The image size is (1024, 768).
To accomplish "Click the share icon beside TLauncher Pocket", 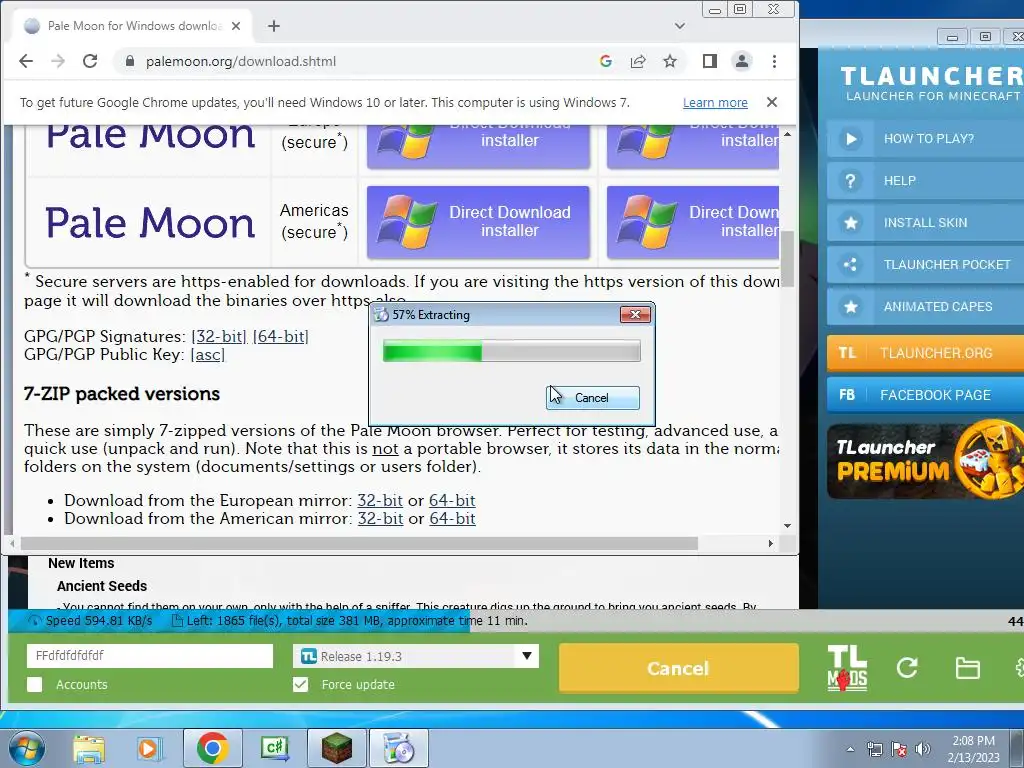I will 850,264.
